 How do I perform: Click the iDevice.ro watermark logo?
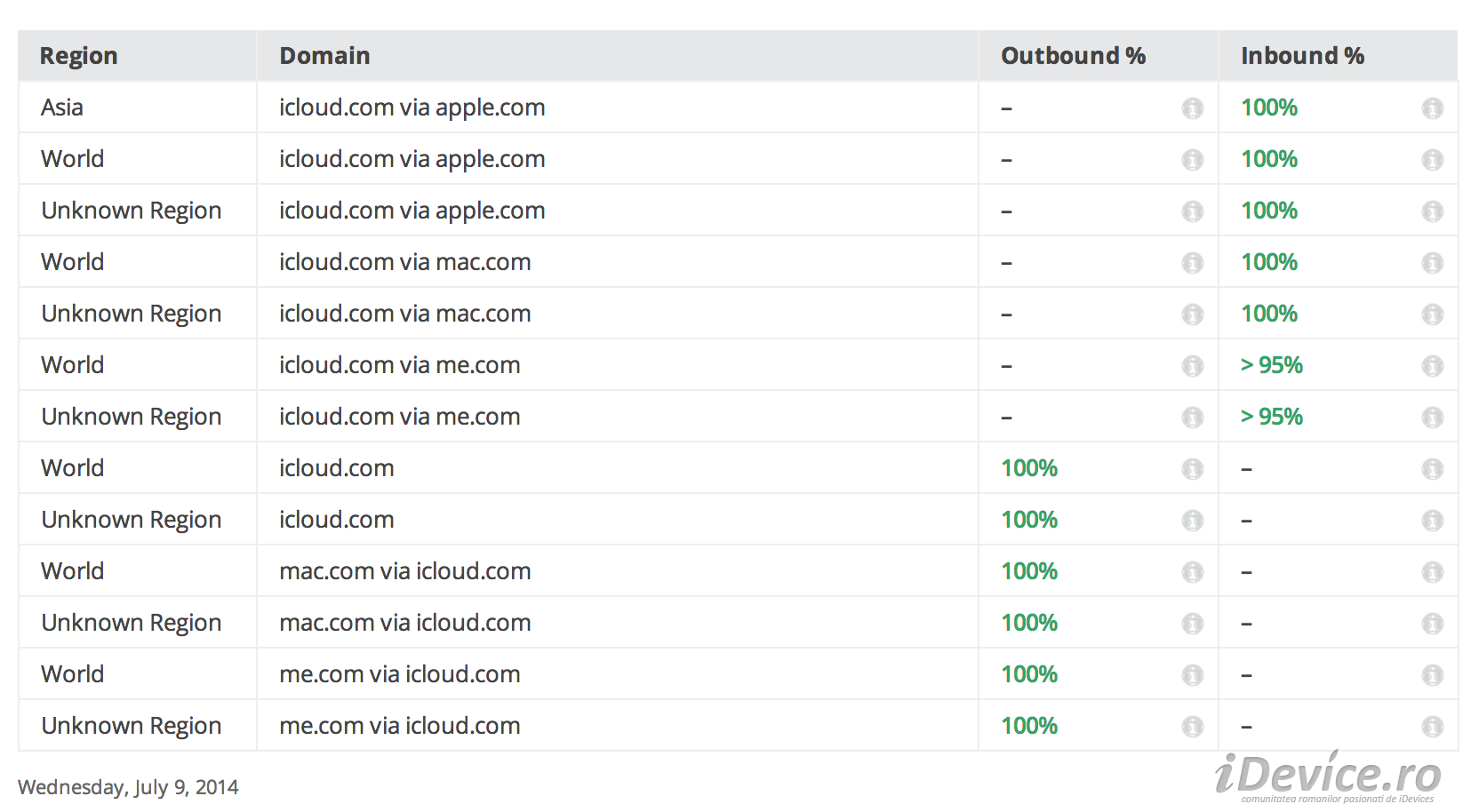tap(1328, 776)
